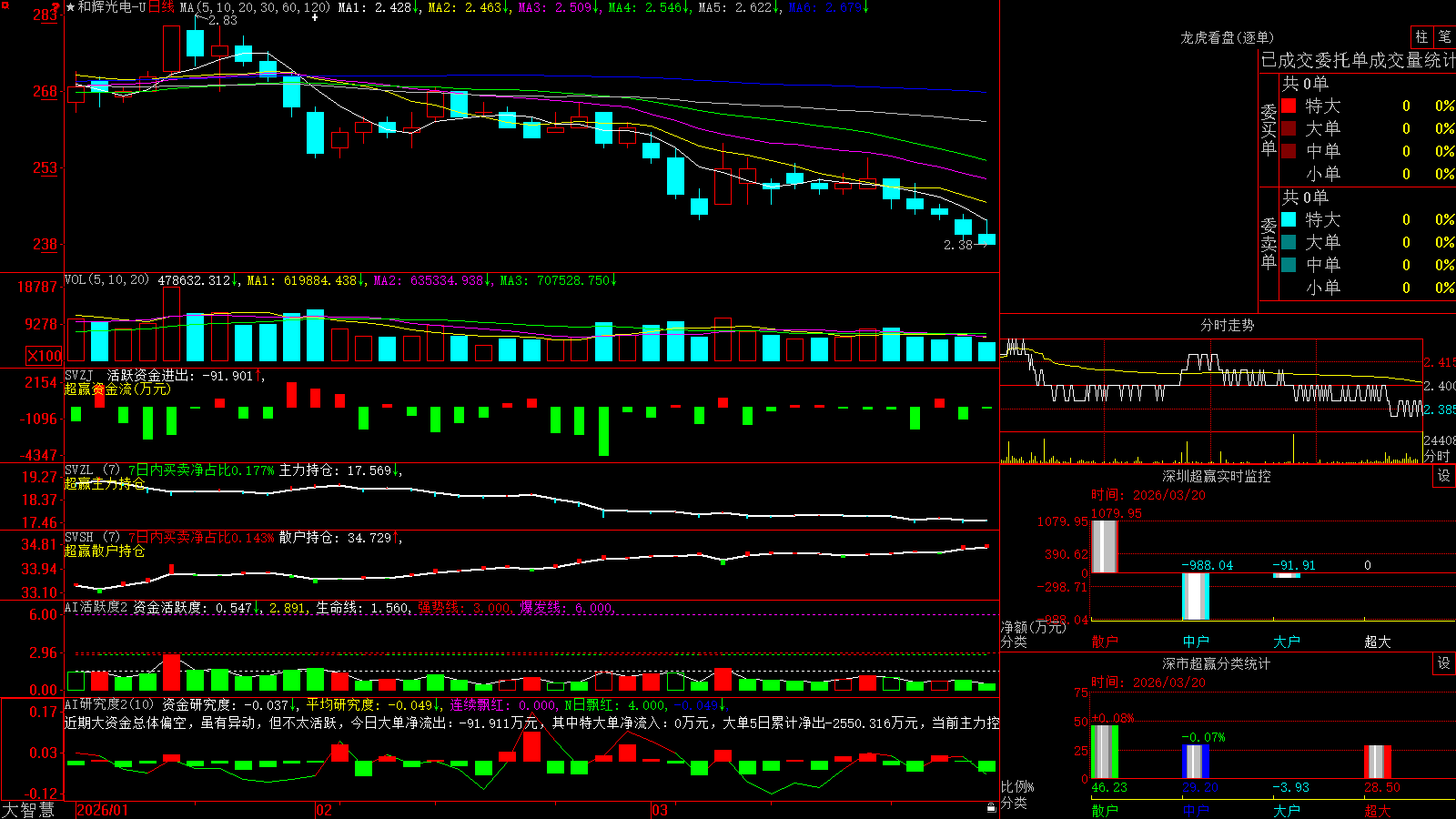Click the cyan 特大 swatch under 委卖单

[x=1289, y=219]
